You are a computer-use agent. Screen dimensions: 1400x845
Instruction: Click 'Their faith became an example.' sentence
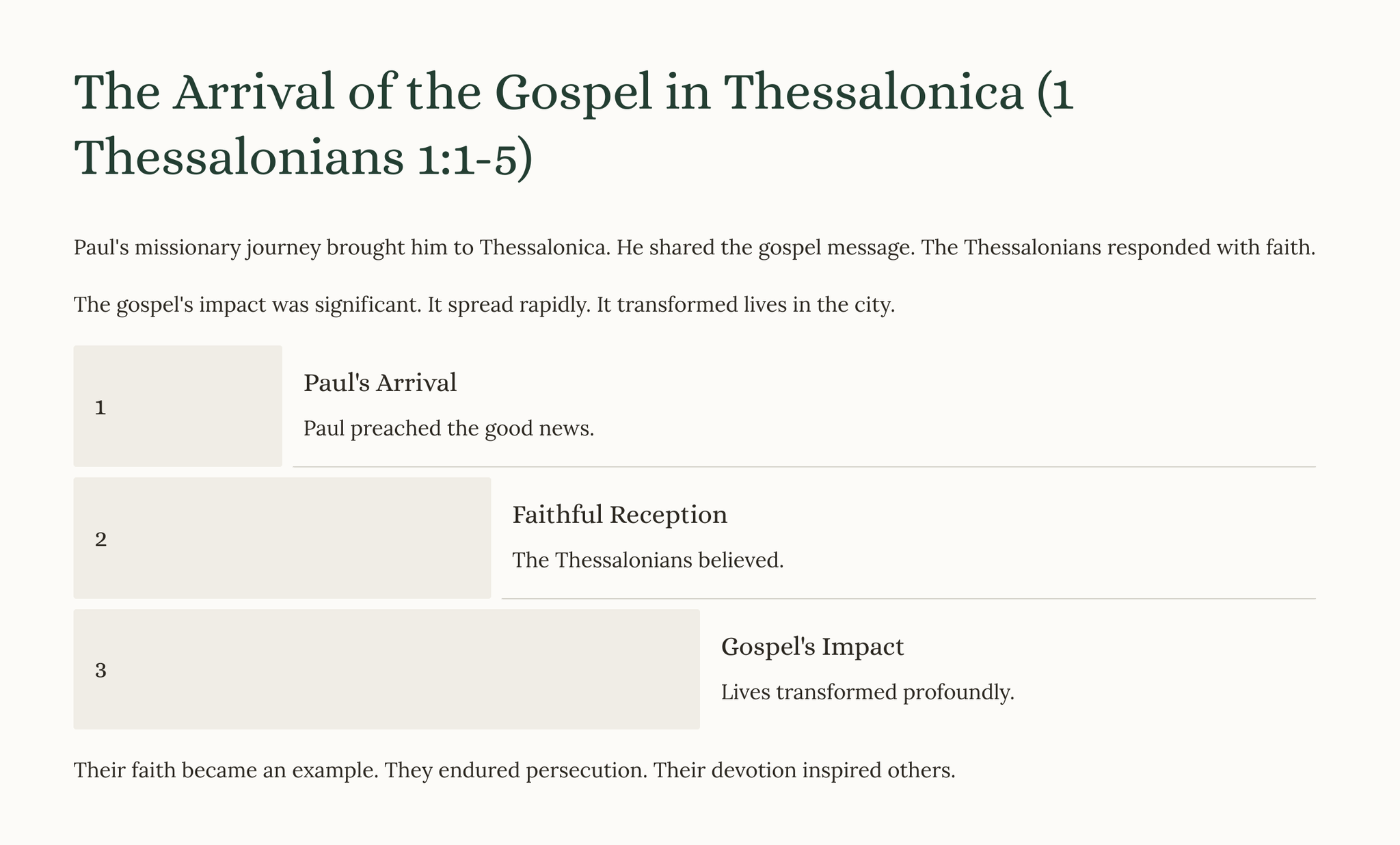(x=225, y=770)
